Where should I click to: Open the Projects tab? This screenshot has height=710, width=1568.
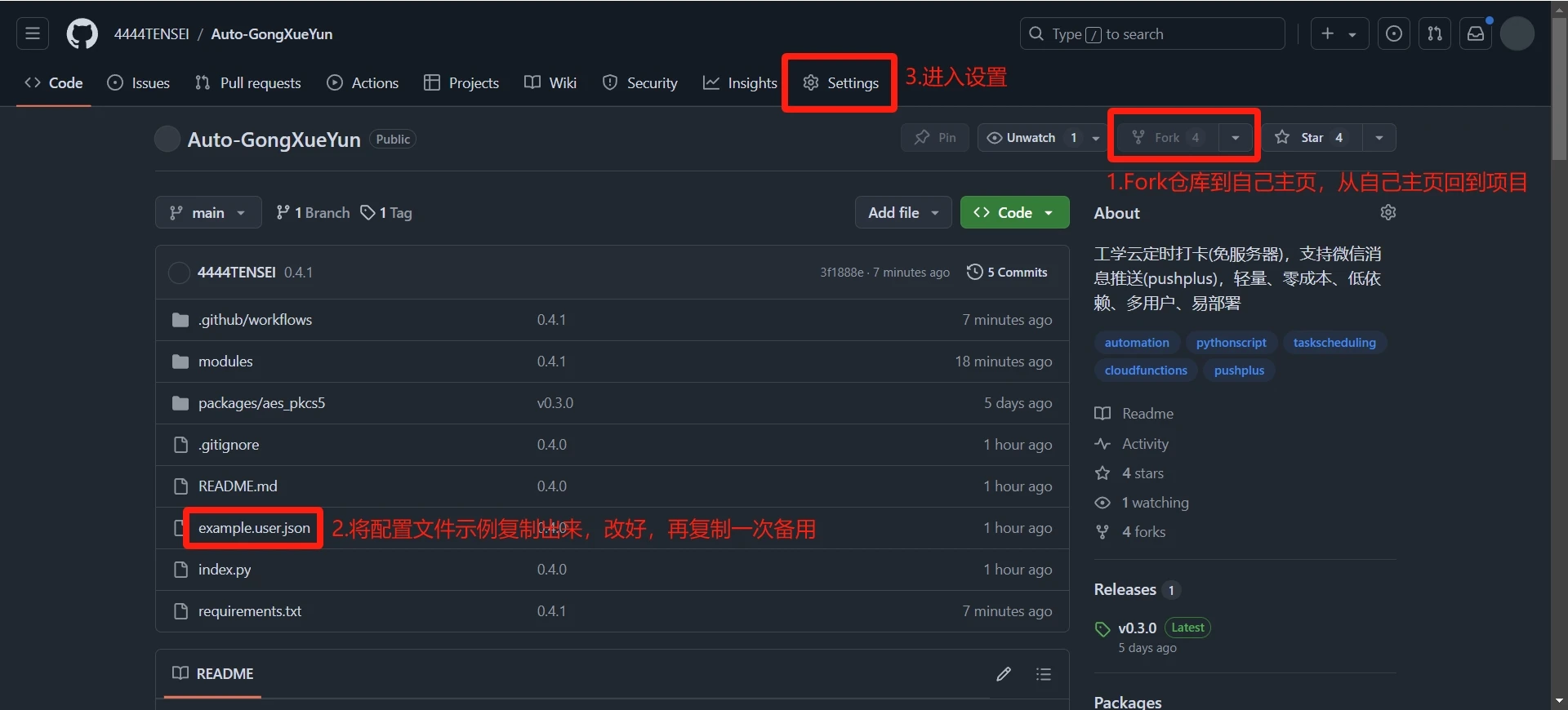461,83
